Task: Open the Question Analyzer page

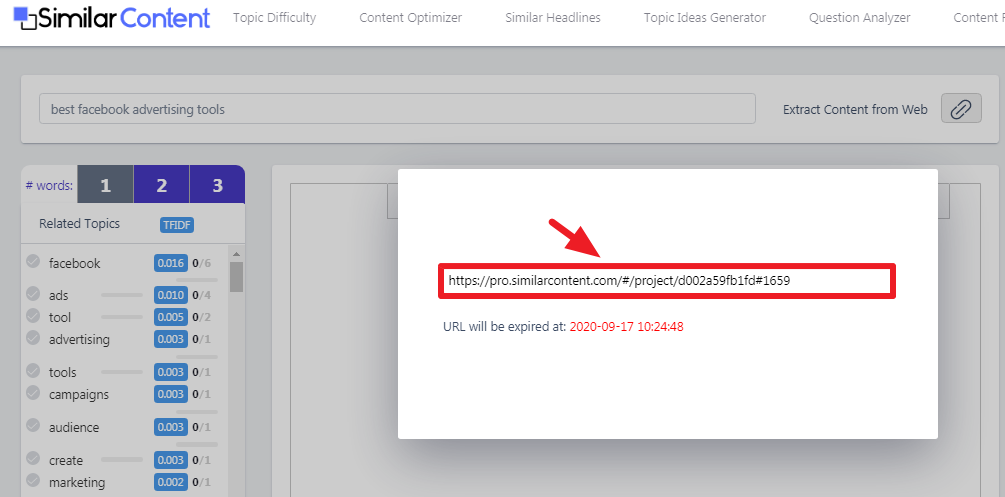Action: click(860, 18)
